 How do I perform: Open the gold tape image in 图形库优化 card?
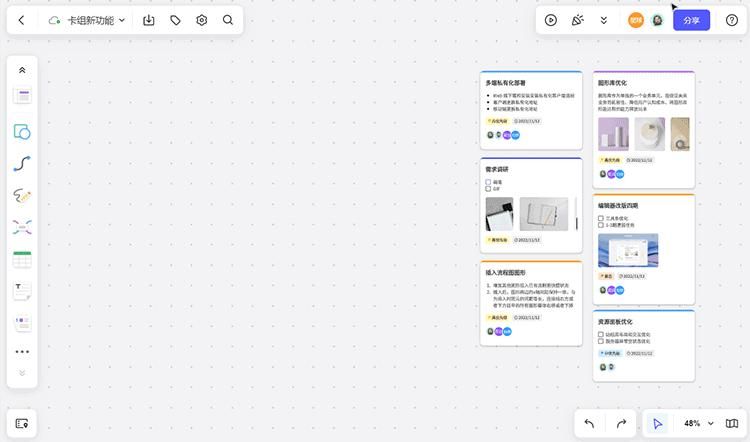pos(680,134)
